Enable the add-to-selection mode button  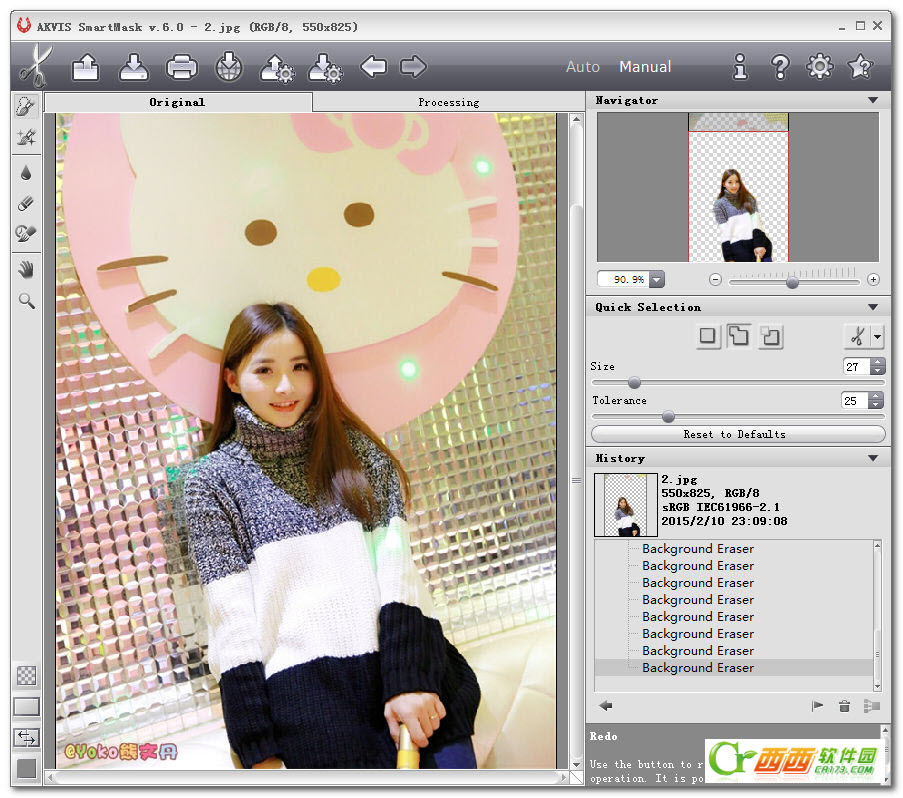pos(739,336)
